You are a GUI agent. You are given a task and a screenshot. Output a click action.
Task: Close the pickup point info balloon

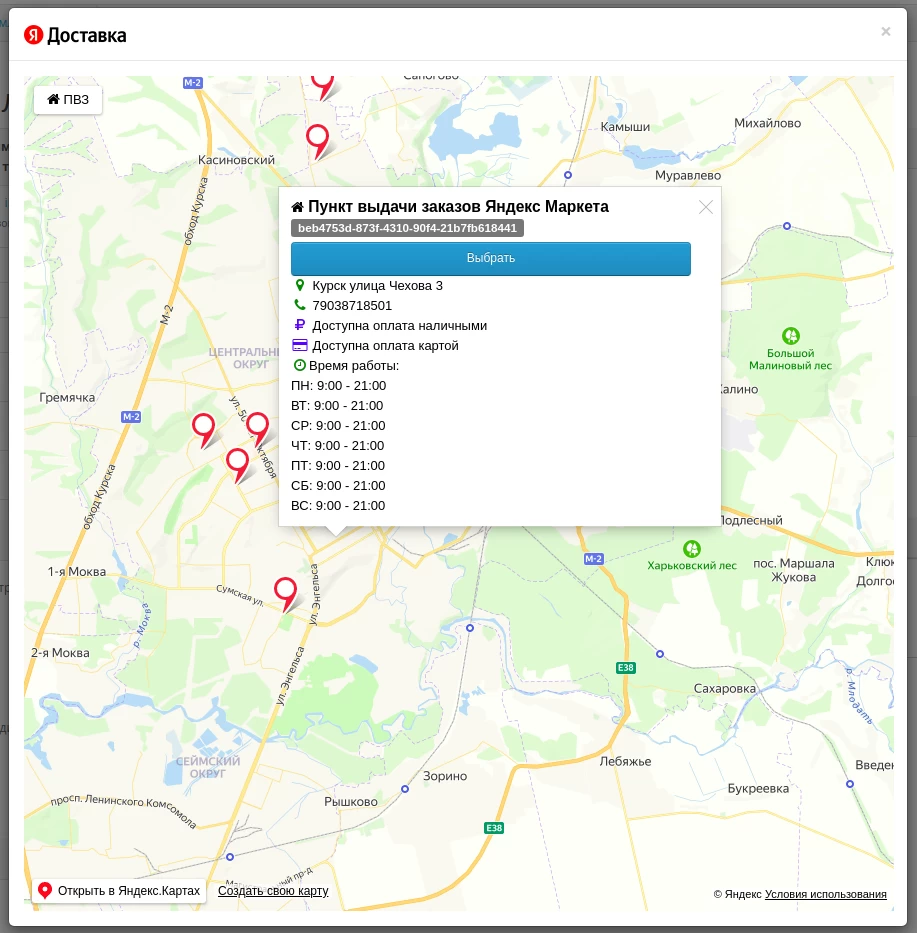706,207
